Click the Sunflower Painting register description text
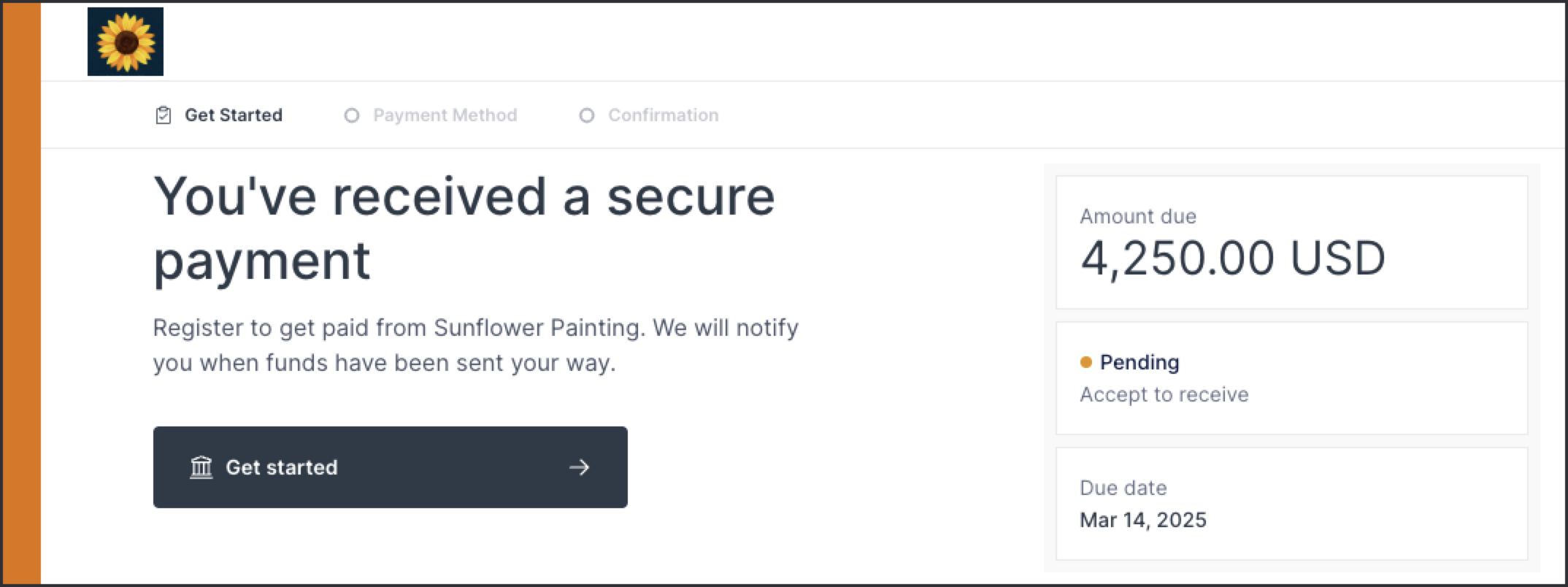Image resolution: width=1568 pixels, height=587 pixels. (475, 345)
